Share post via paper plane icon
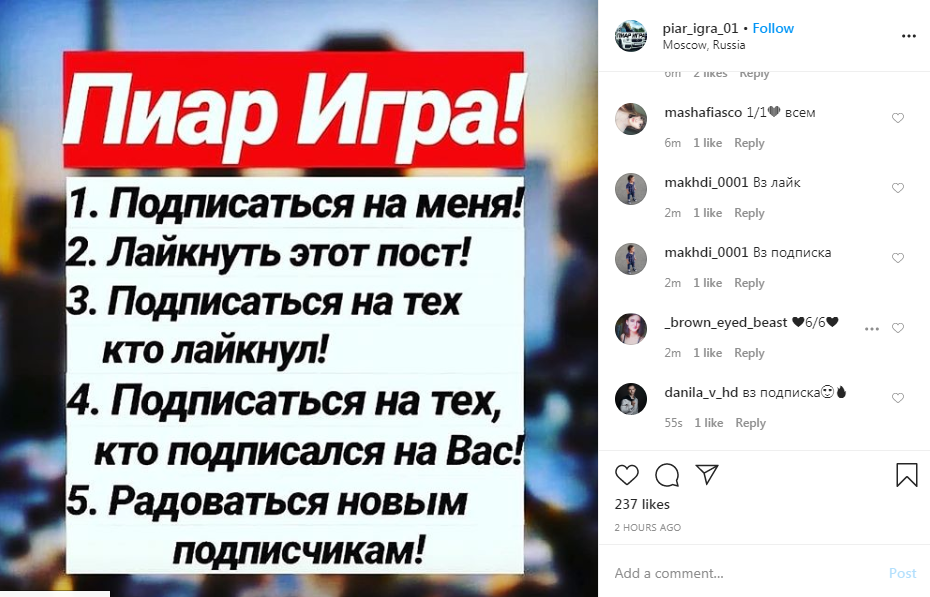 (x=707, y=474)
